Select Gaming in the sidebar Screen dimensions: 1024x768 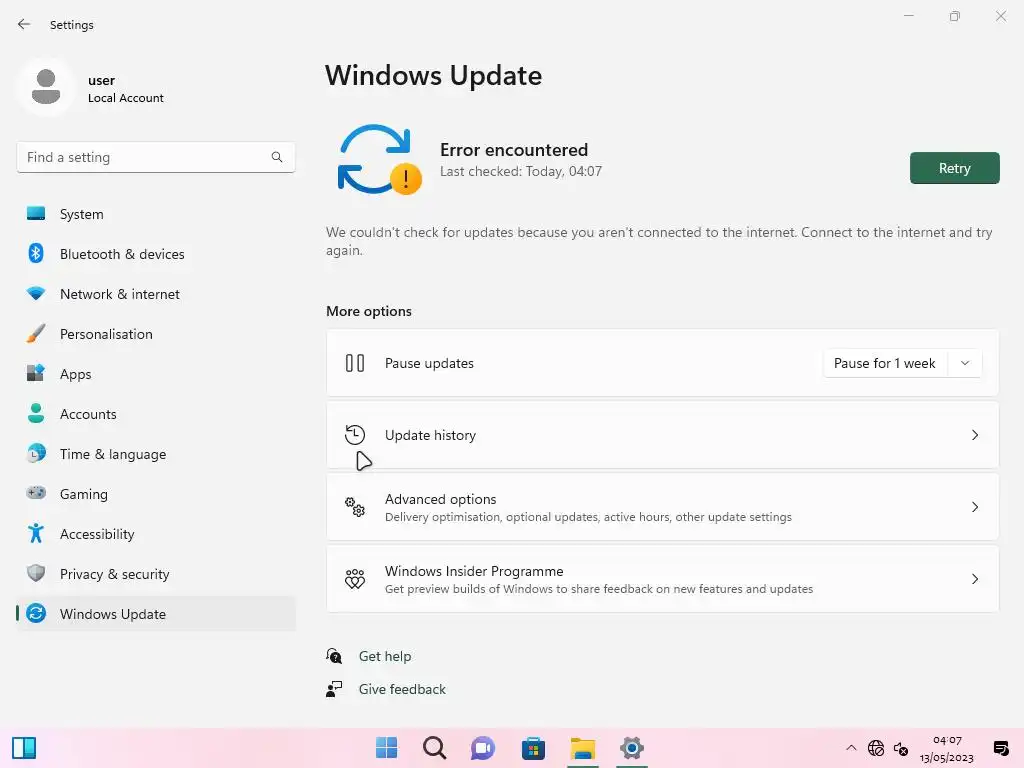click(x=156, y=494)
